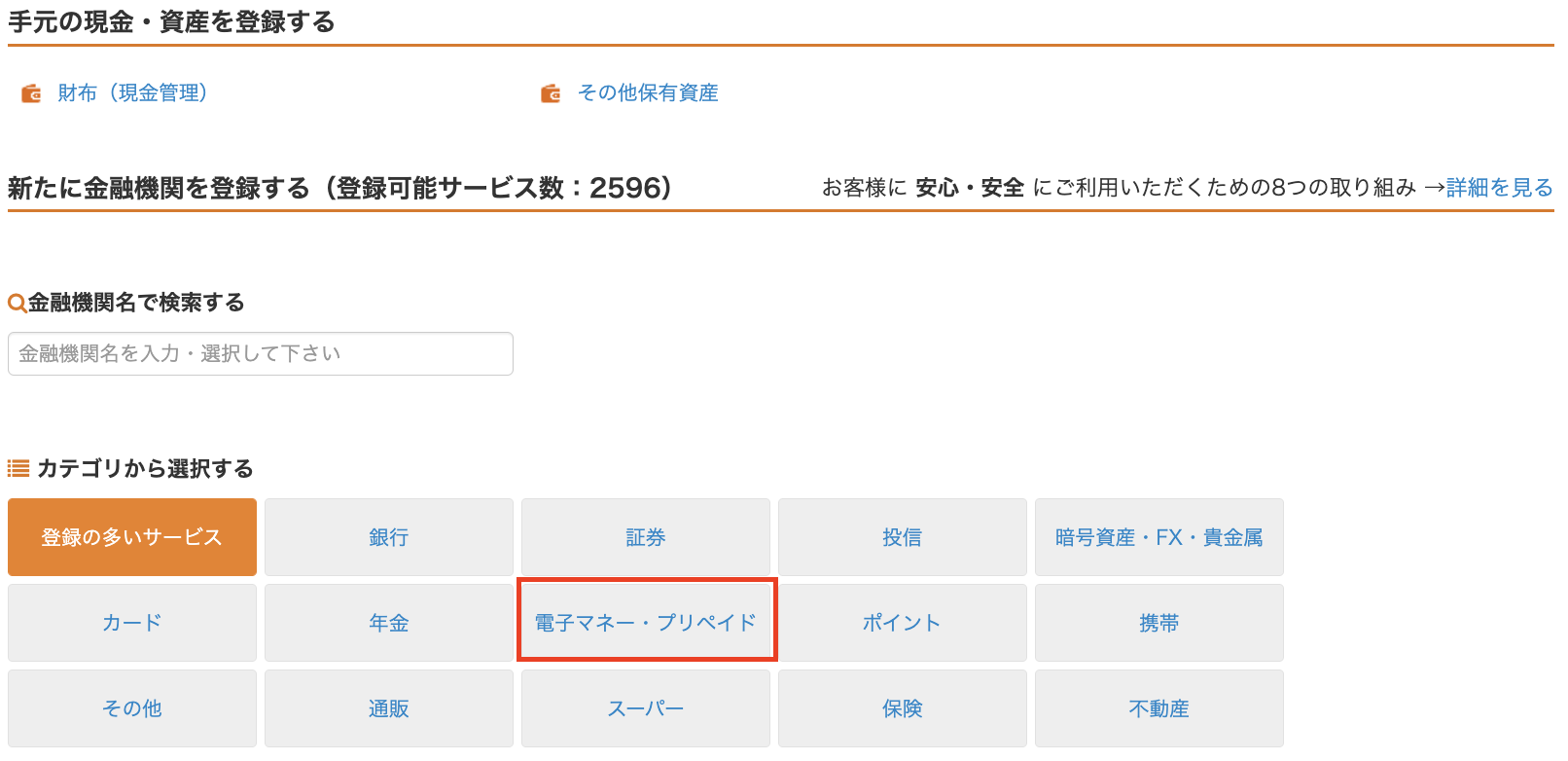Follow the 詳細を見る link

click(x=1499, y=188)
